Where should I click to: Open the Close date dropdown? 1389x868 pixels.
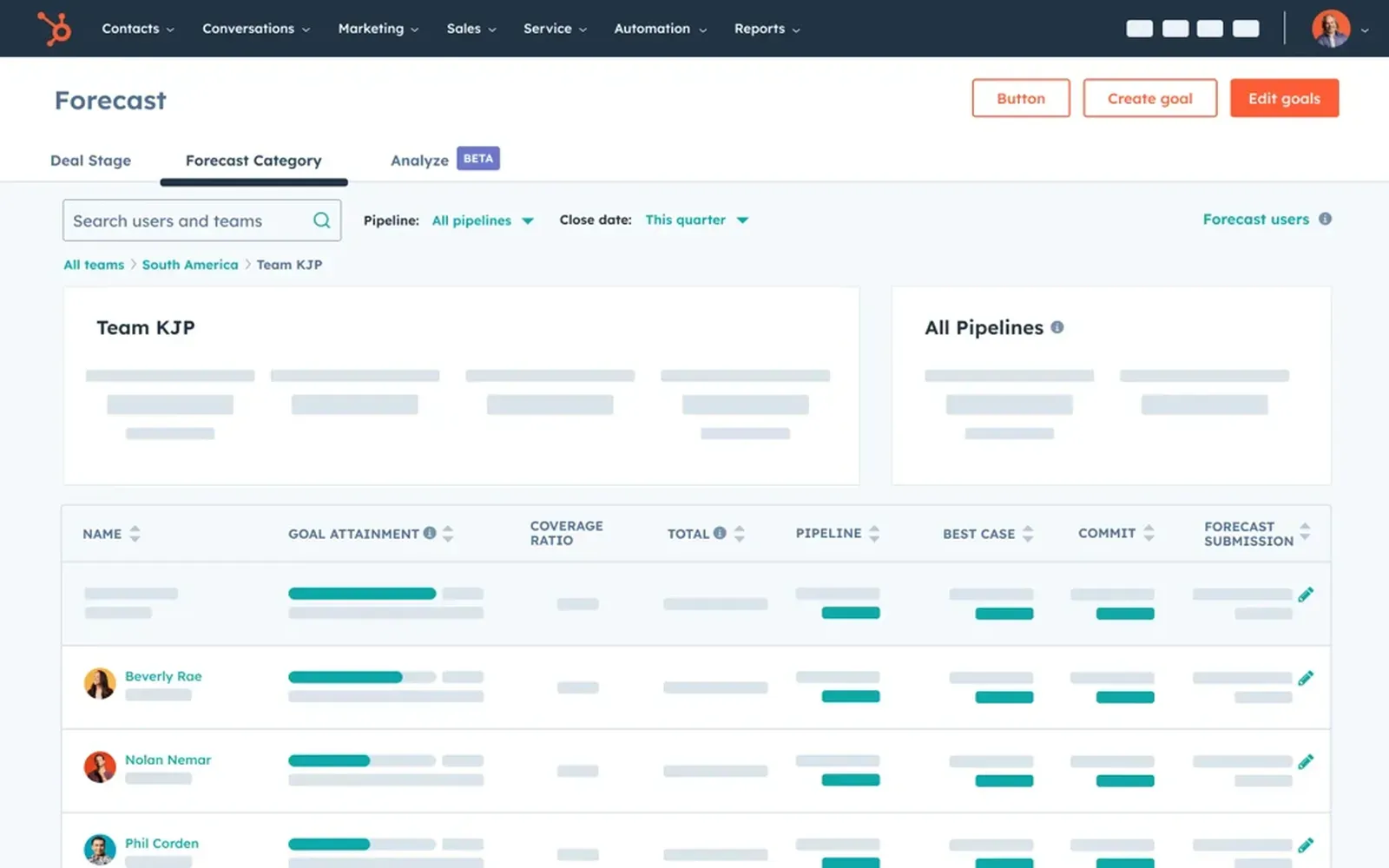point(694,220)
